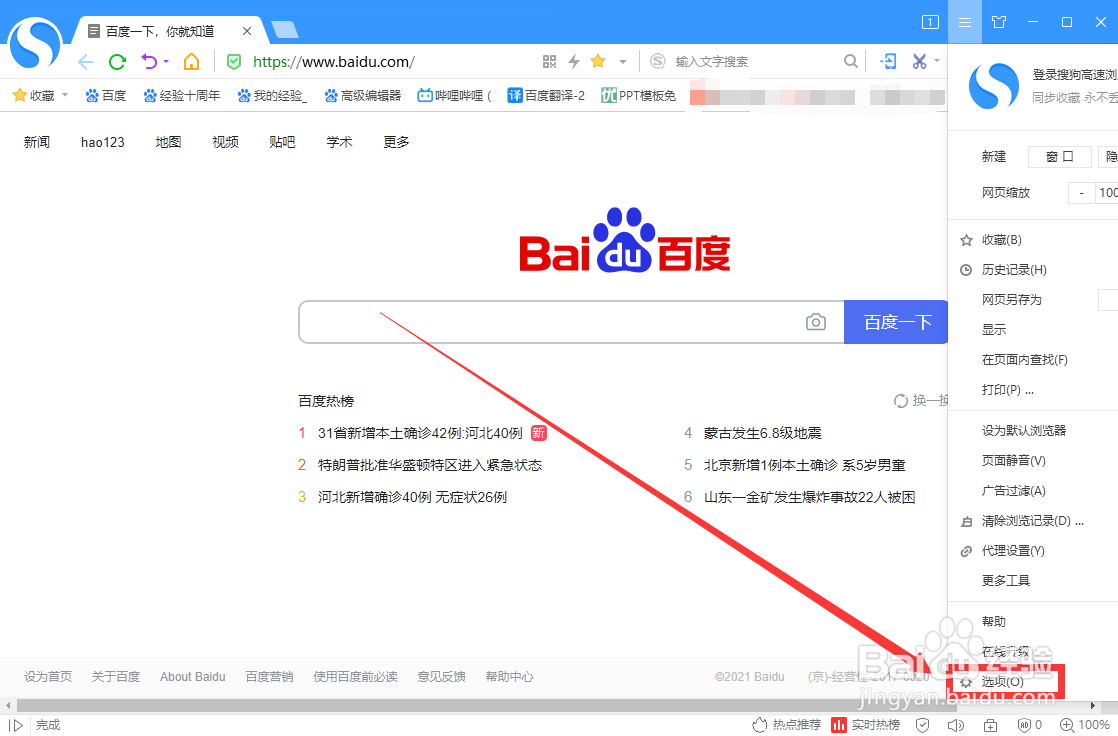Click the login arrow icon in toolbar
The height and width of the screenshot is (736, 1118).
click(x=888, y=61)
